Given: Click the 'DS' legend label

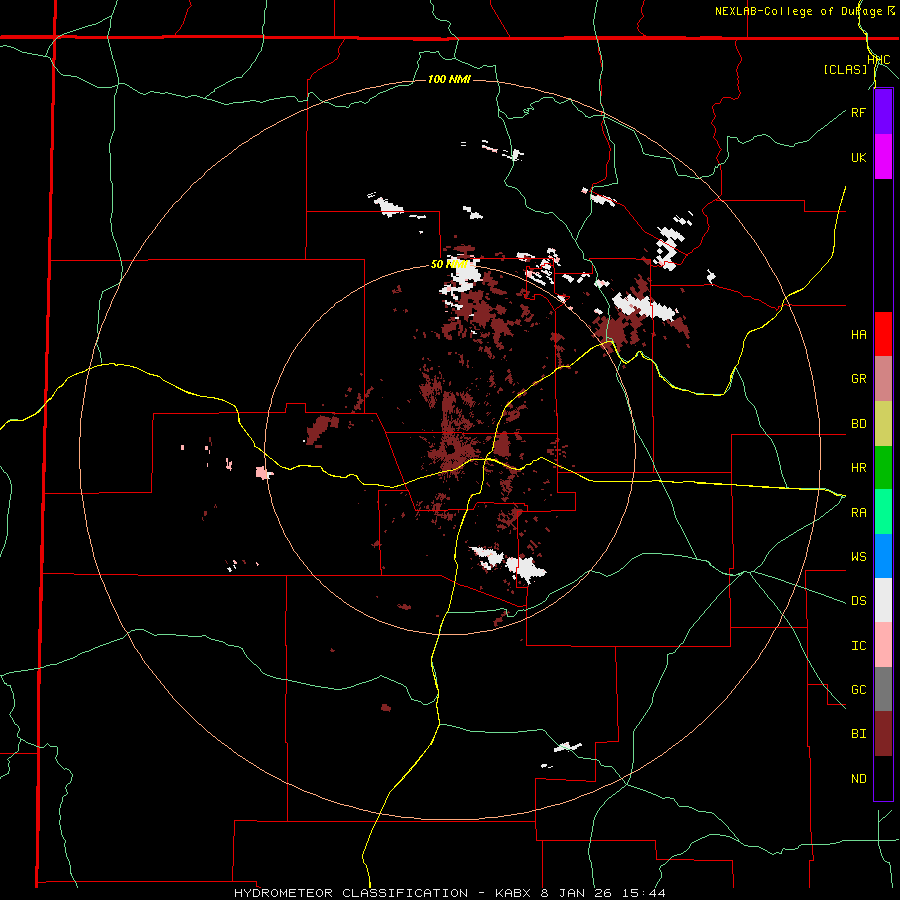Looking at the screenshot, I should coord(858,601).
